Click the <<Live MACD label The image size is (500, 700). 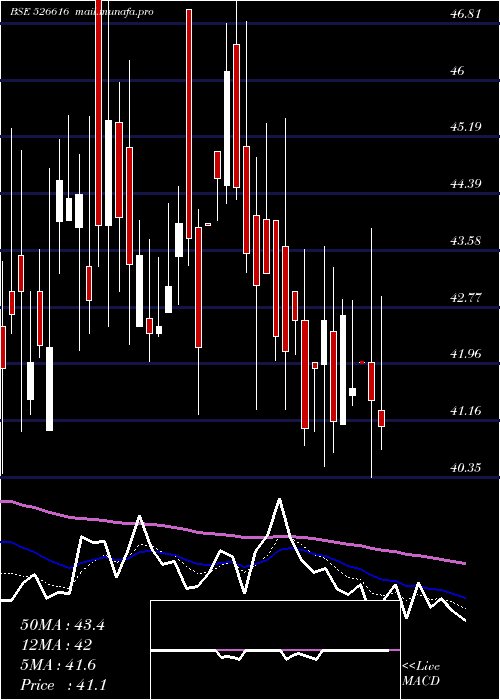421,674
